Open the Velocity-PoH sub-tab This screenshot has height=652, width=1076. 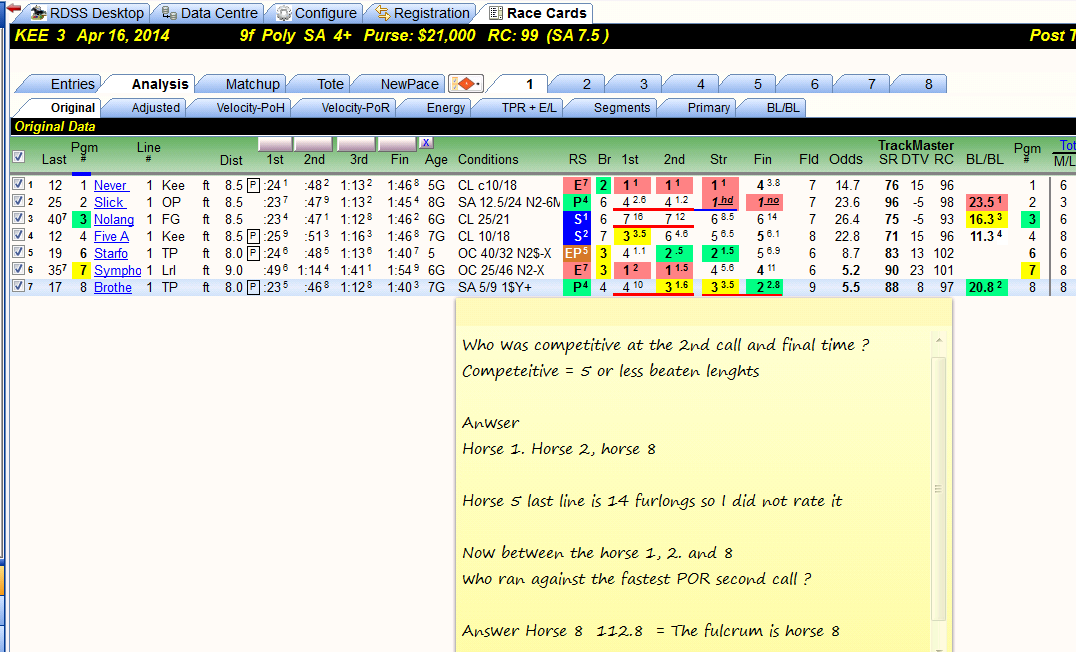point(250,108)
